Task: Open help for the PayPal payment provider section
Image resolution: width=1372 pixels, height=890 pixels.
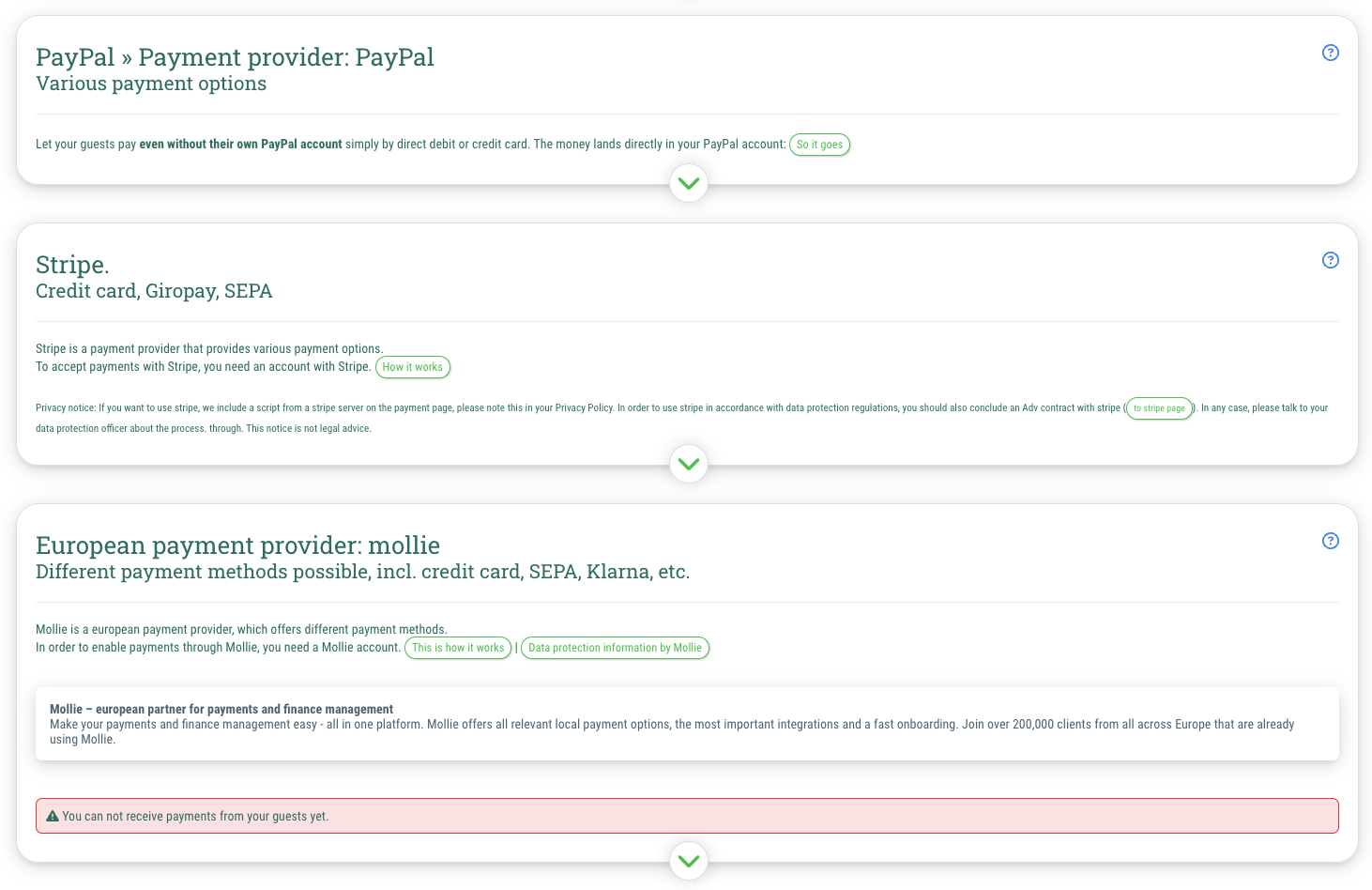Action: click(x=1330, y=53)
